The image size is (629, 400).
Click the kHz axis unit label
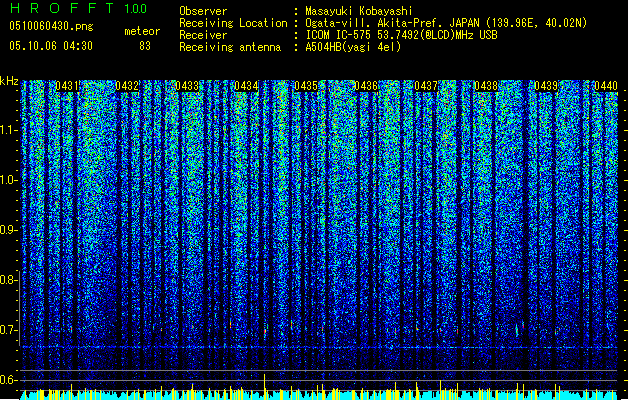[x=9, y=81]
